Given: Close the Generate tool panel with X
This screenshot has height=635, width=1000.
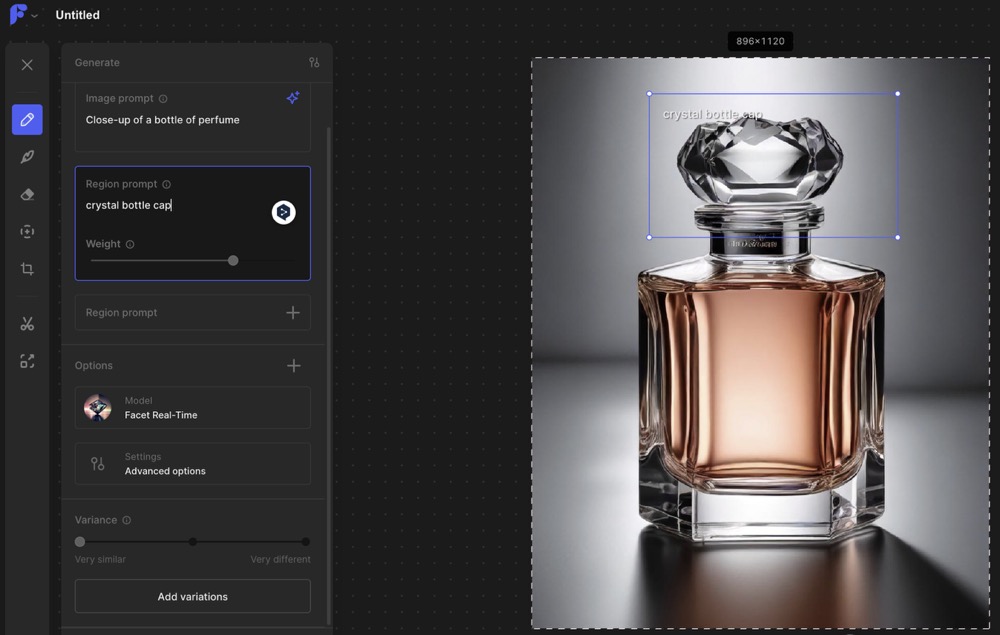Looking at the screenshot, I should [x=27, y=65].
